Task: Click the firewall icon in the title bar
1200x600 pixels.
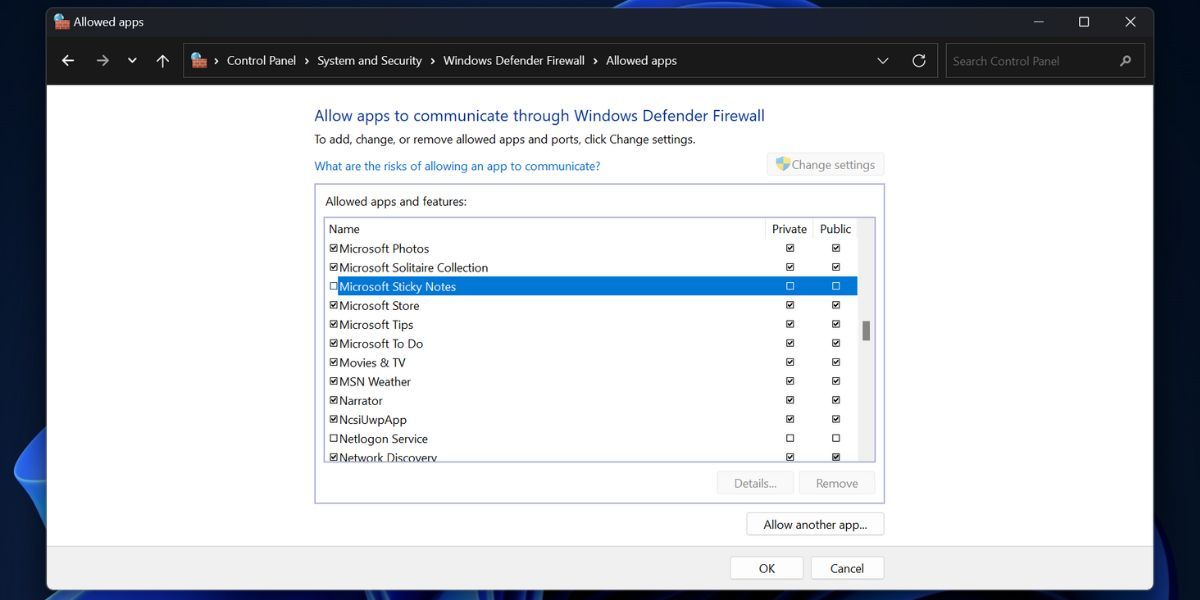Action: coord(60,20)
